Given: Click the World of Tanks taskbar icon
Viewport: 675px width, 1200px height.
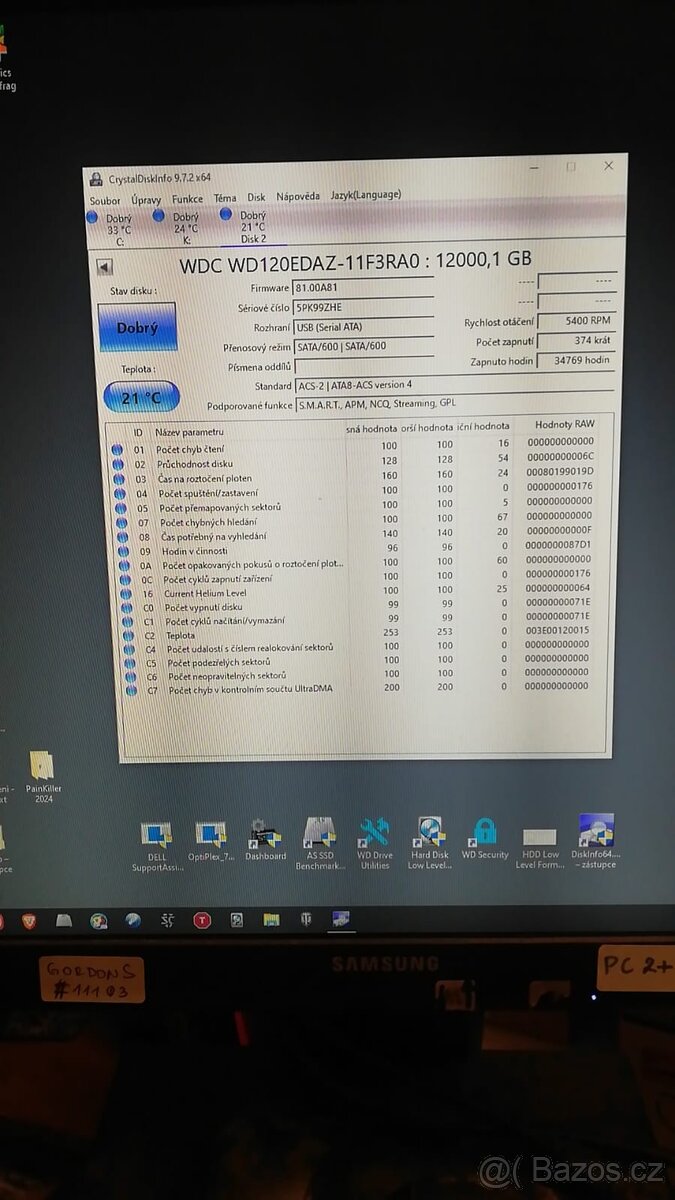Looking at the screenshot, I should tap(306, 919).
